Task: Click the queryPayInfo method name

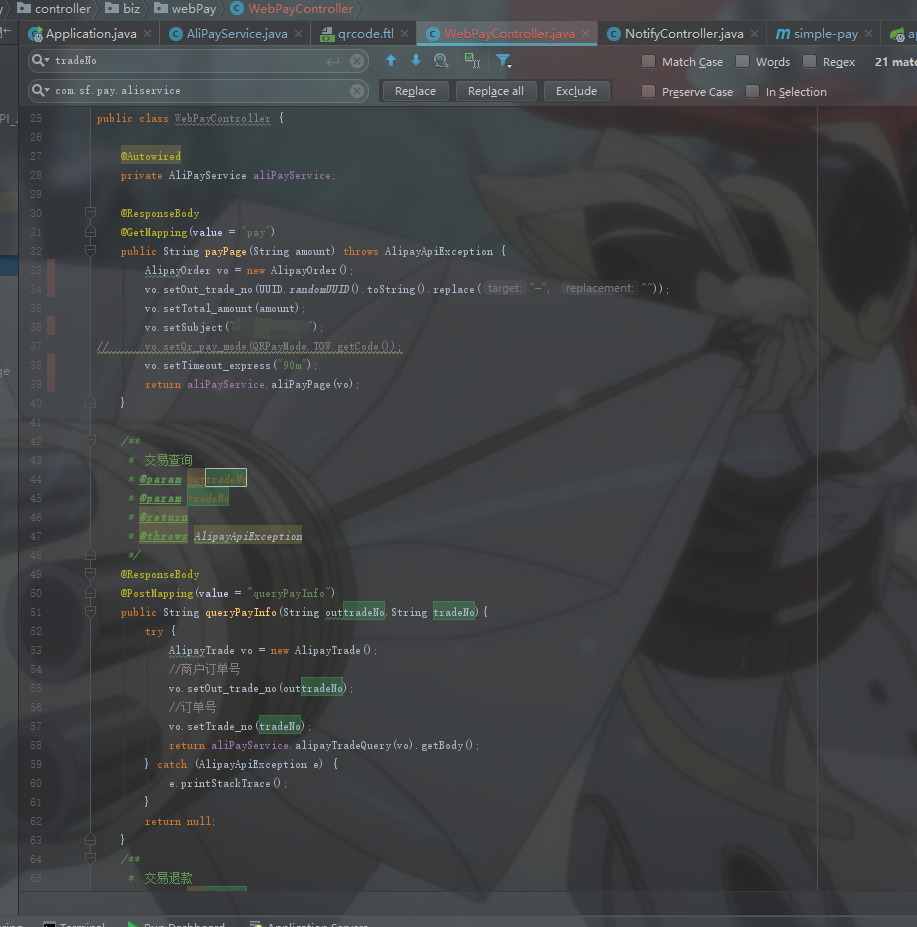Action: coord(241,612)
